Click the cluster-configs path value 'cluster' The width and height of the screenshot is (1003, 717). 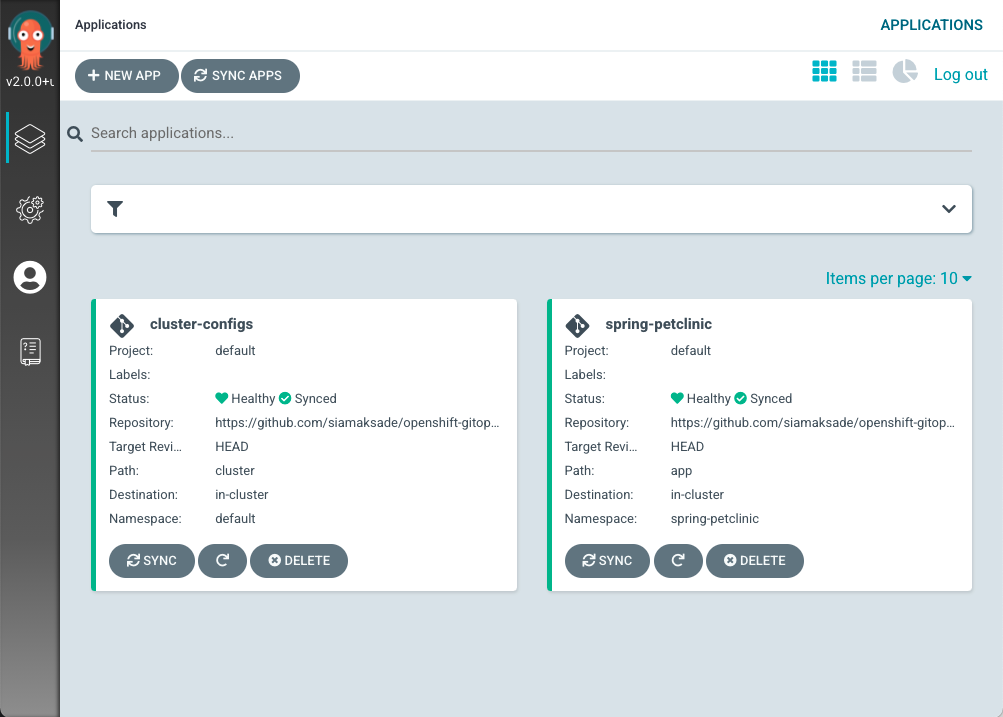point(235,470)
